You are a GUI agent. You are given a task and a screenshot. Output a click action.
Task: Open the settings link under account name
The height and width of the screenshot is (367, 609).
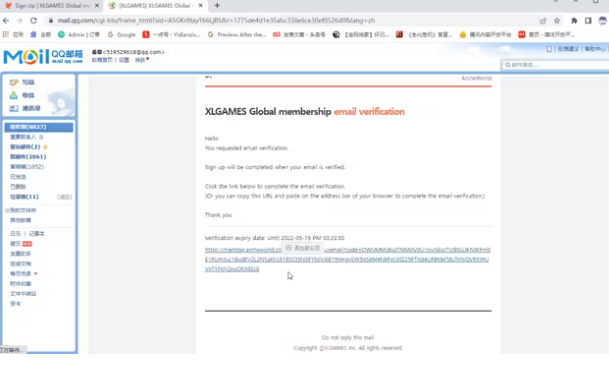coord(124,60)
